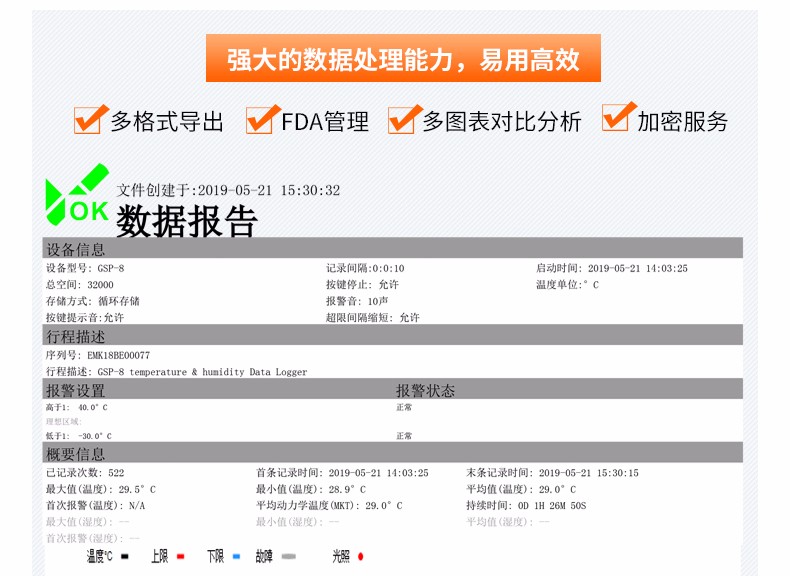Toggle the FDA管理 checkmark box
The image size is (790, 576).
[262, 119]
